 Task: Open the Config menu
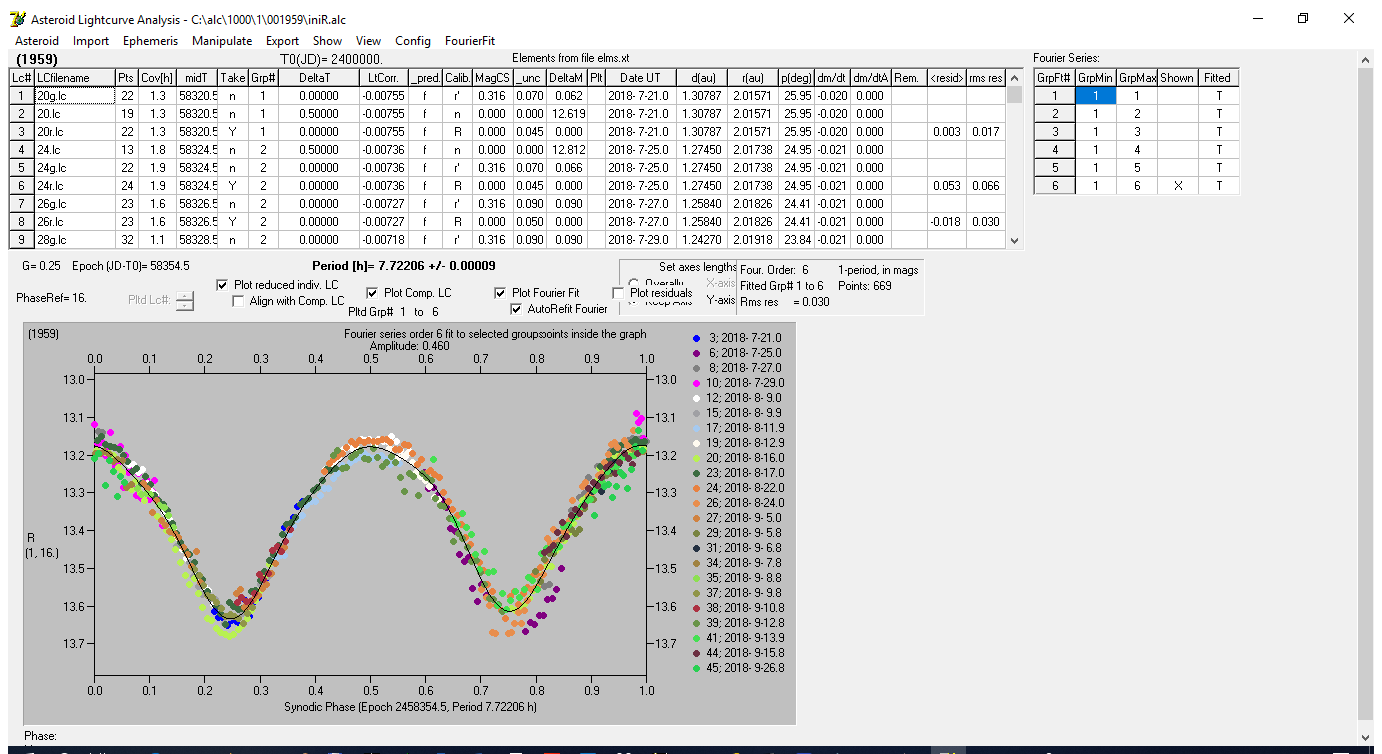point(413,41)
